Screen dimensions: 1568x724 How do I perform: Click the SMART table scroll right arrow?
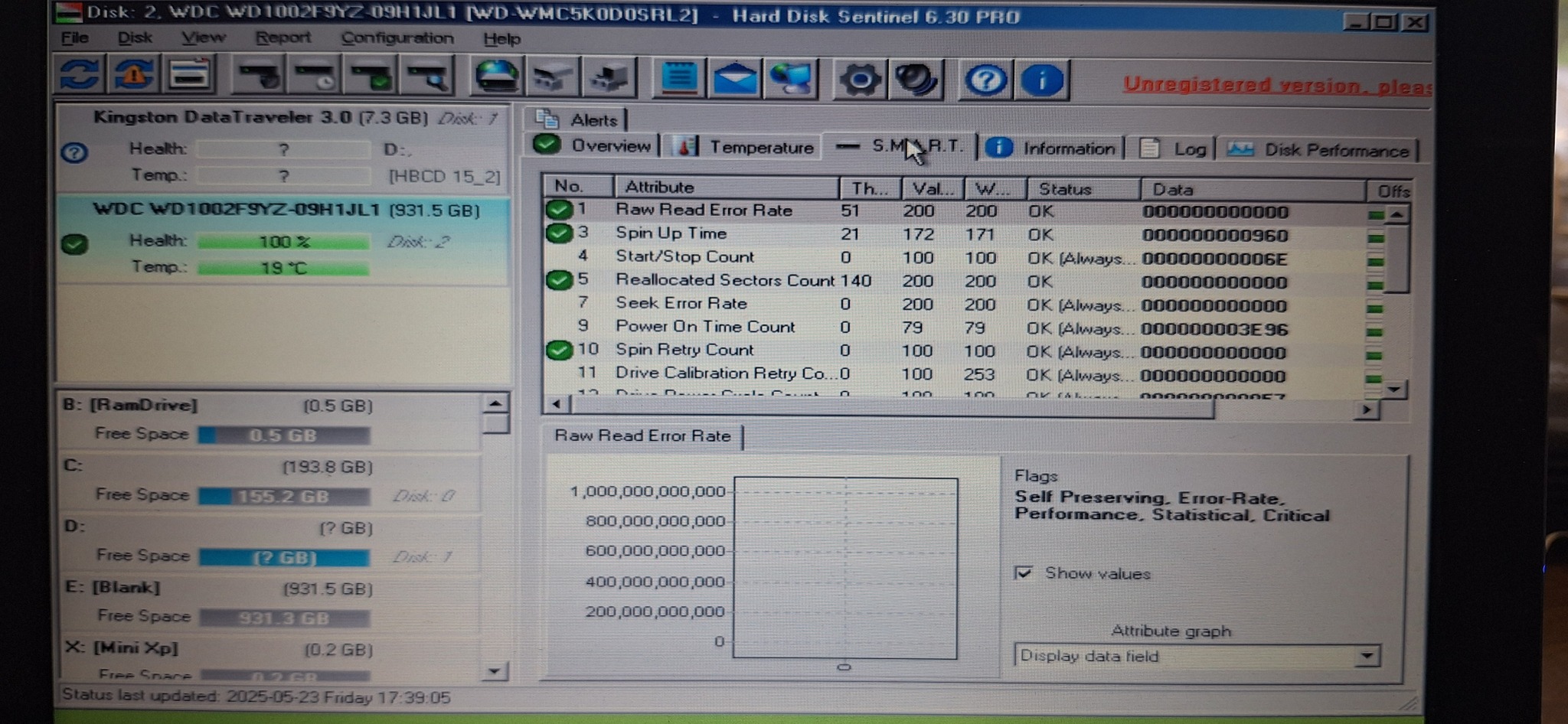click(1367, 409)
